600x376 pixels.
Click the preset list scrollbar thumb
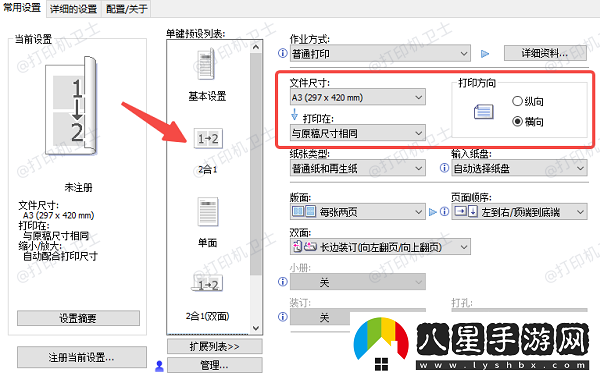(x=256, y=164)
